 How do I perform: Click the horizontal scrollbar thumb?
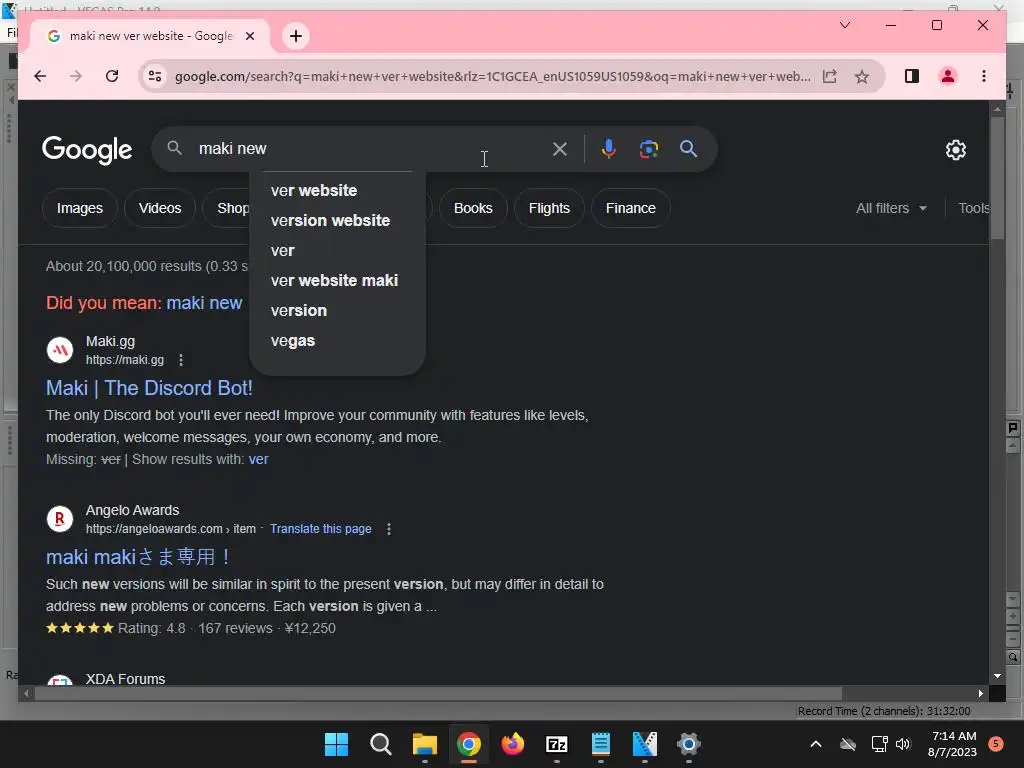[438, 694]
